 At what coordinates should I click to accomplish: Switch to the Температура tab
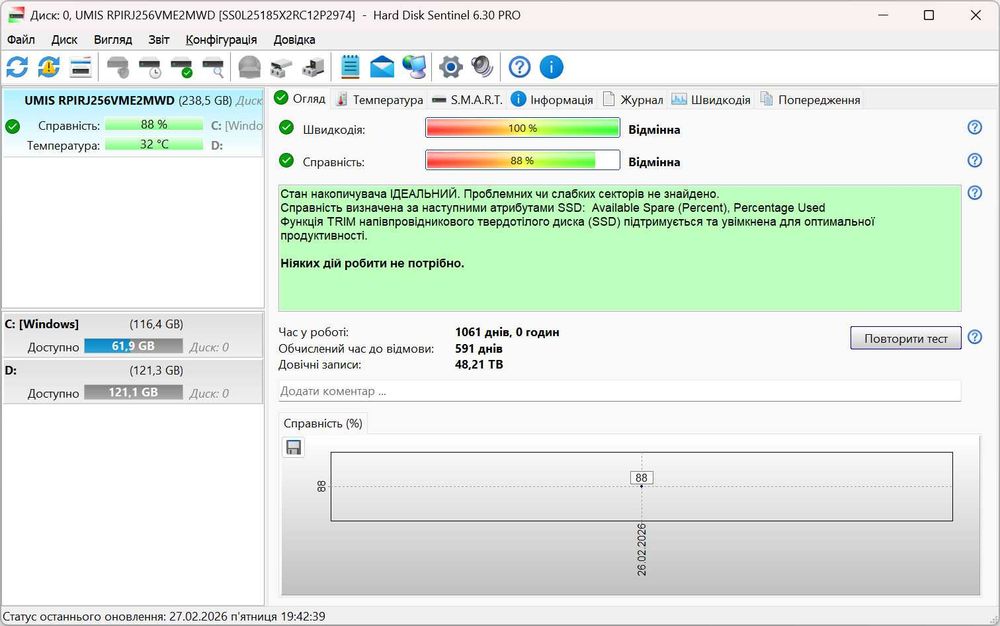379,100
